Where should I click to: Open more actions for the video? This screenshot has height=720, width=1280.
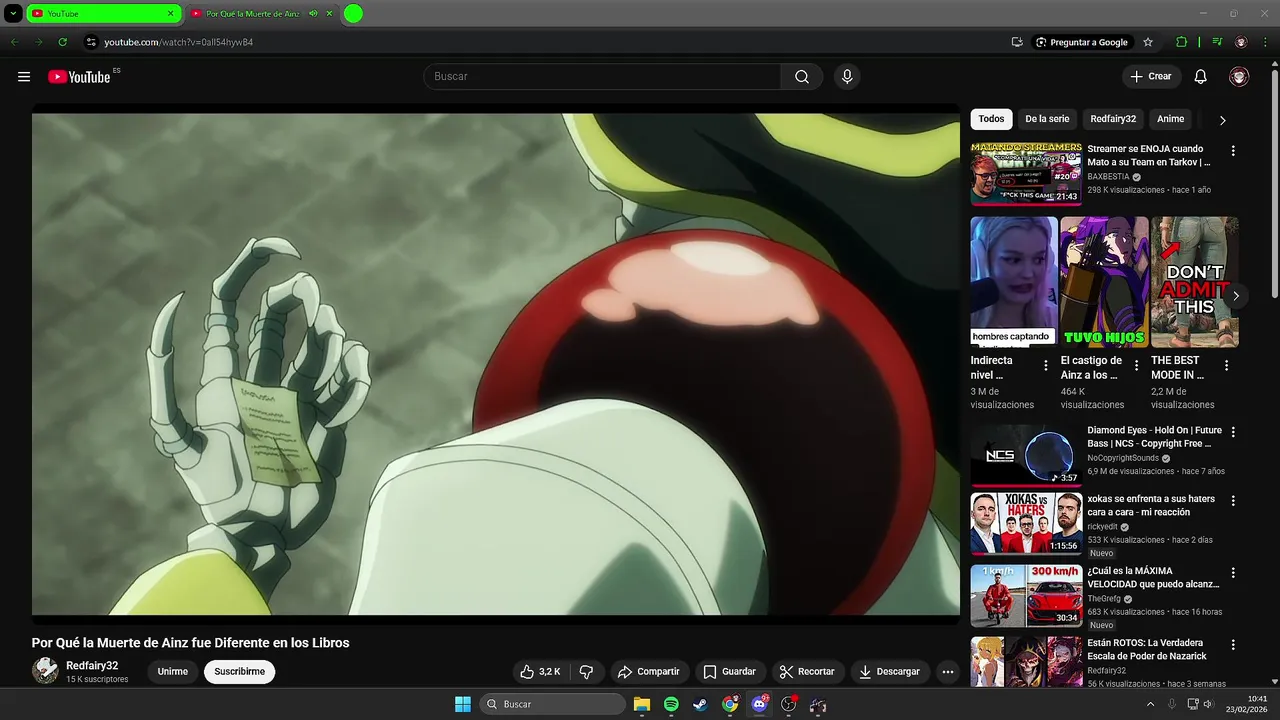[948, 672]
